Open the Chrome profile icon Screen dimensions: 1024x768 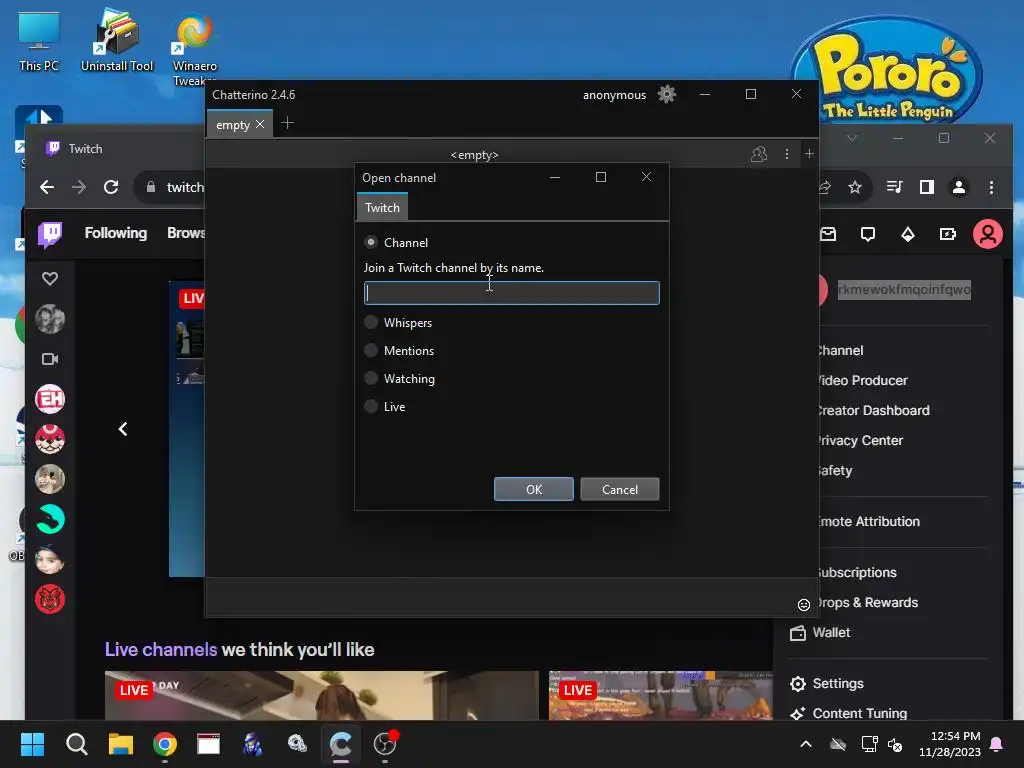point(959,187)
